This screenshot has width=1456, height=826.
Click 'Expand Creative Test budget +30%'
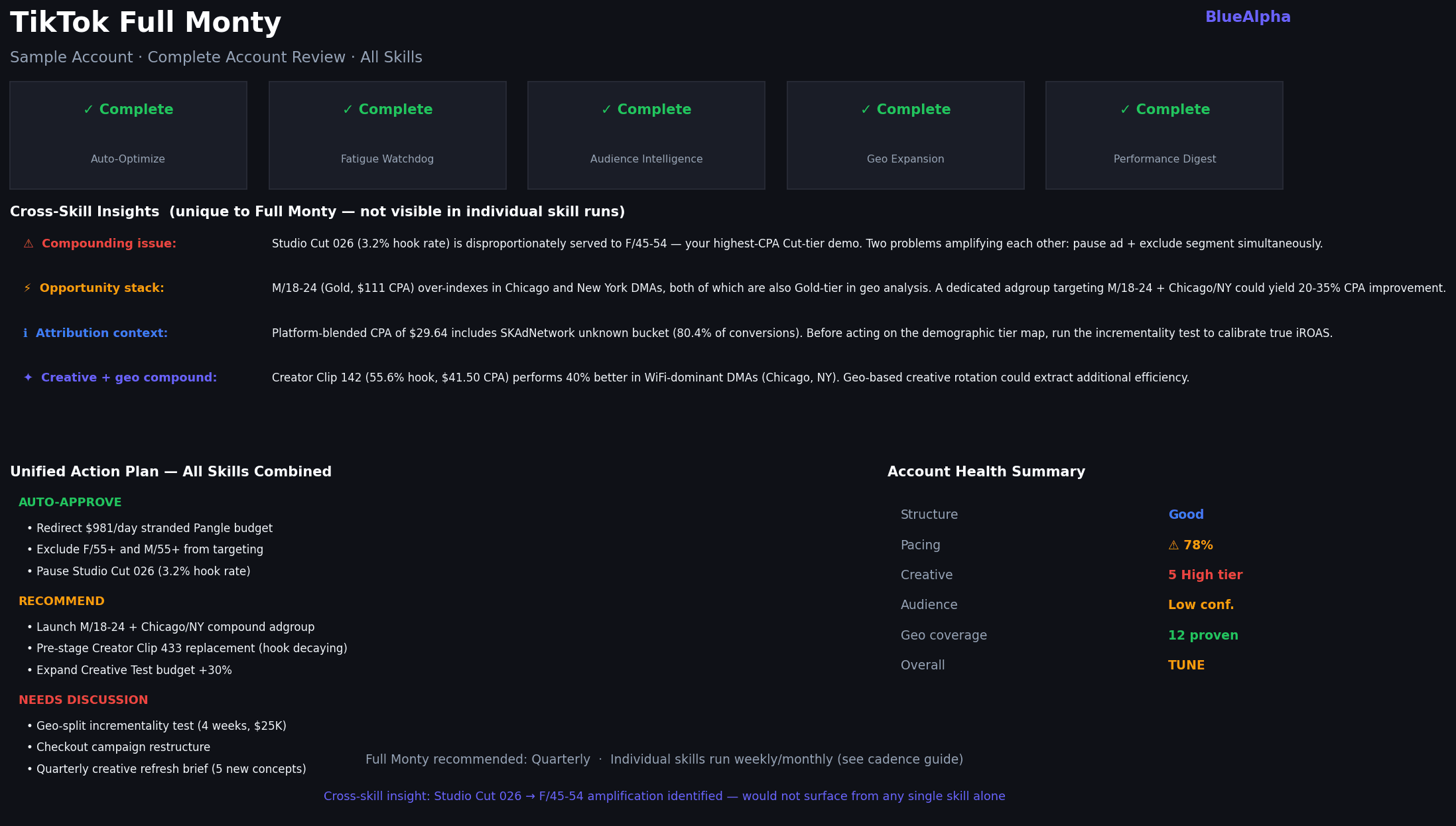pyautogui.click(x=129, y=670)
